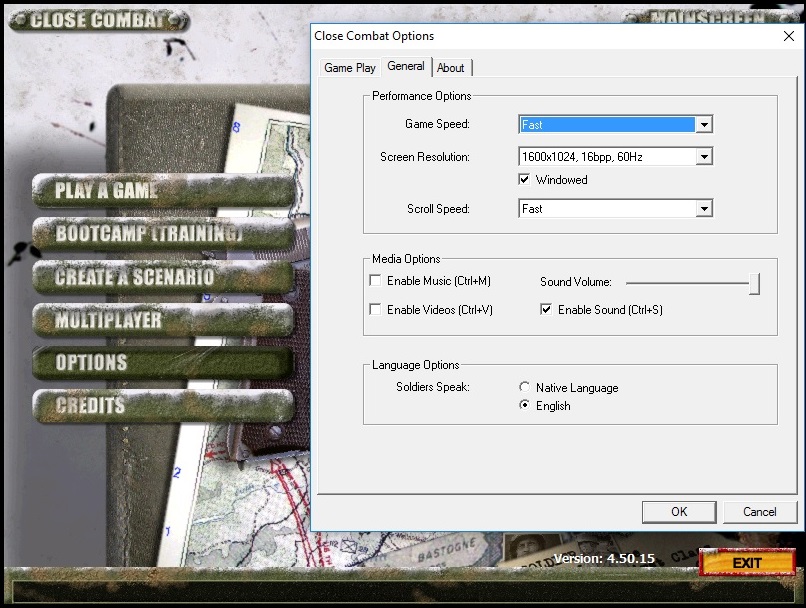This screenshot has width=806, height=608.
Task: Disable the Enable Sound checkbox
Action: pos(546,309)
